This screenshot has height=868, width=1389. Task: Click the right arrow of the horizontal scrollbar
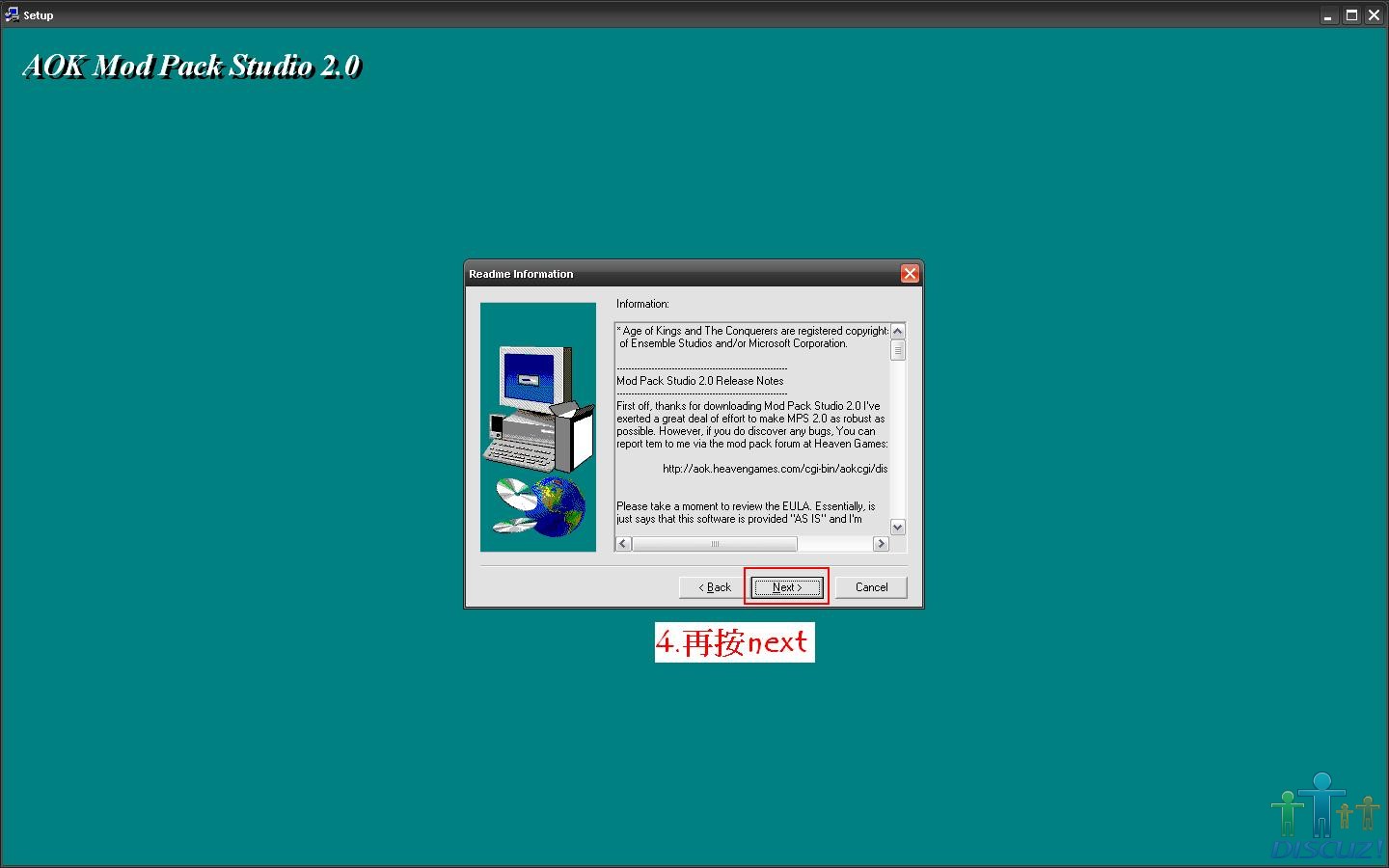click(880, 544)
